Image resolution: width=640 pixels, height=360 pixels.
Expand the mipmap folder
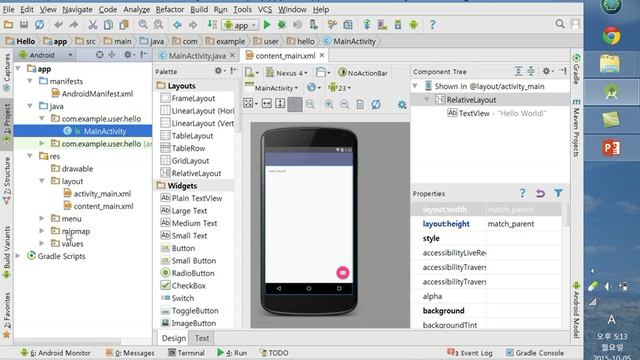click(x=42, y=231)
